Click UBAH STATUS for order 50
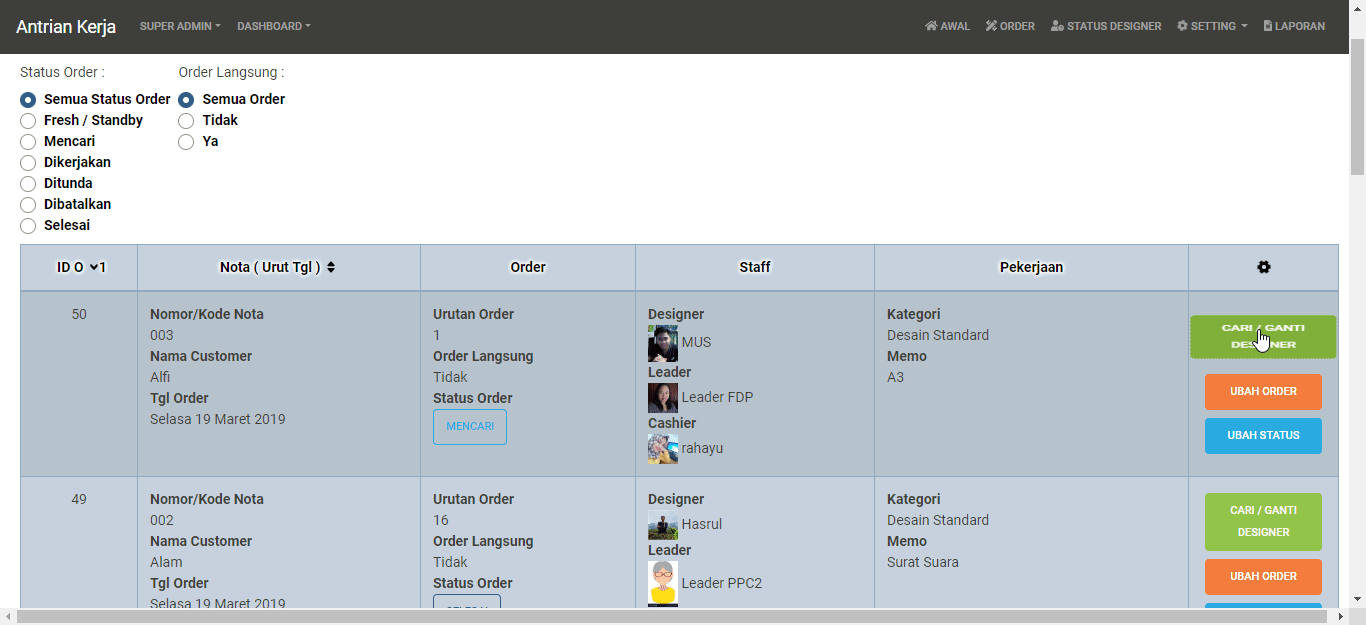This screenshot has height=625, width=1366. tap(1263, 436)
